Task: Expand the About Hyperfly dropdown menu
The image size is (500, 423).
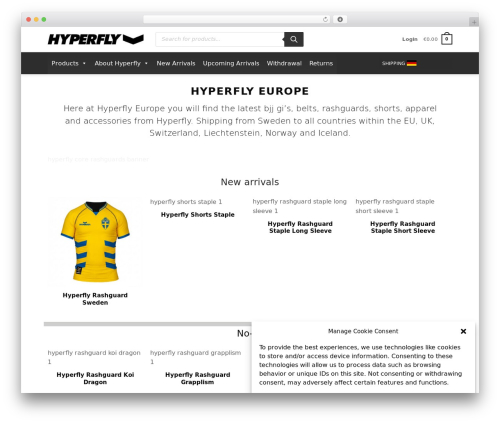Action: tap(121, 63)
